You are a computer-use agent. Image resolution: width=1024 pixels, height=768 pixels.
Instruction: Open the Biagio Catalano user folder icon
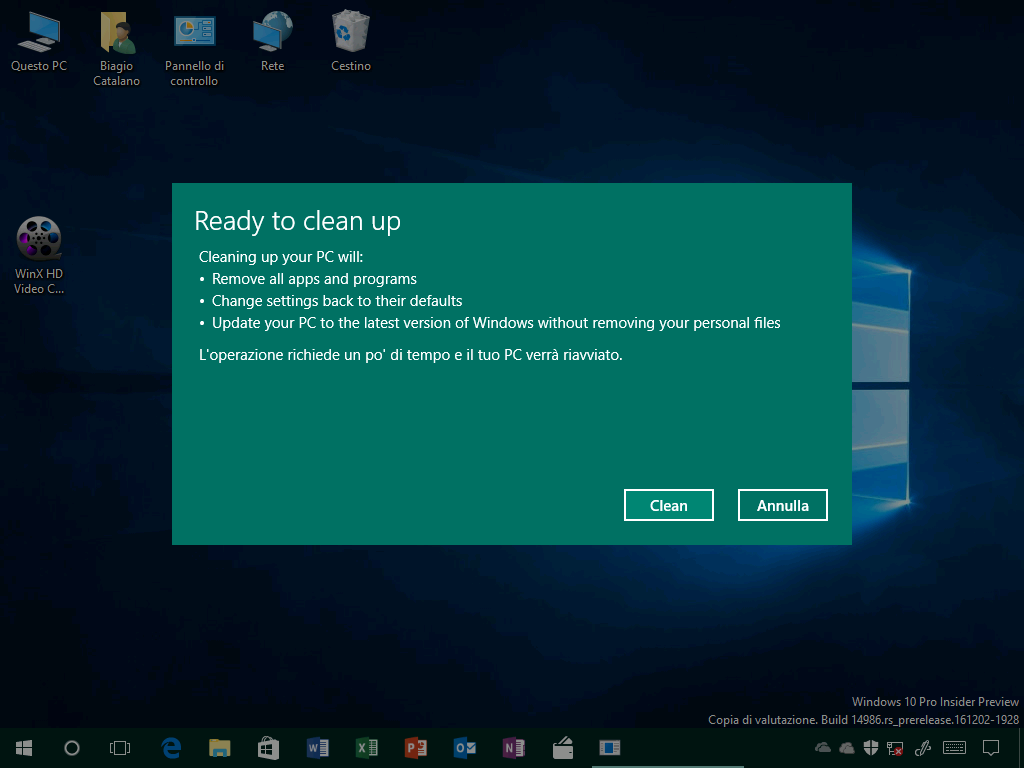coord(116,49)
